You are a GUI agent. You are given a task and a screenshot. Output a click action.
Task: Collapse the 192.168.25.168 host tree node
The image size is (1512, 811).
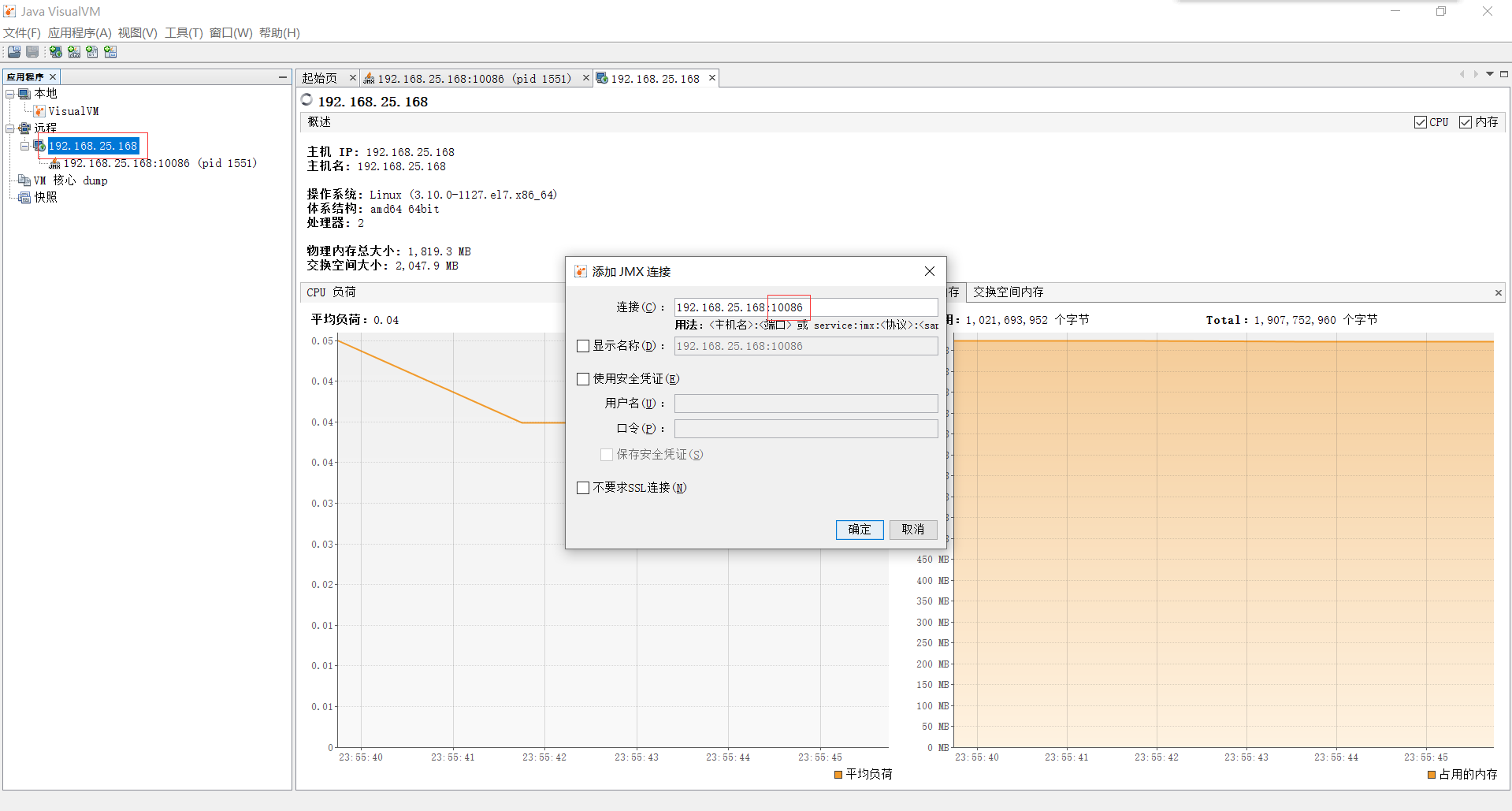25,146
